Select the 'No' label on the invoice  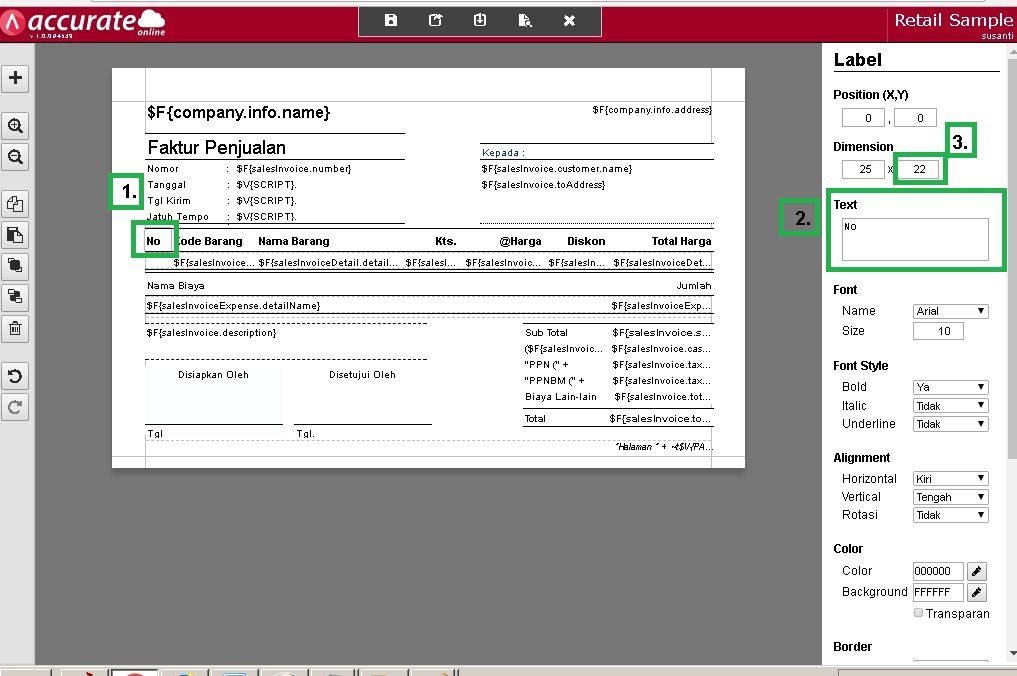153,241
